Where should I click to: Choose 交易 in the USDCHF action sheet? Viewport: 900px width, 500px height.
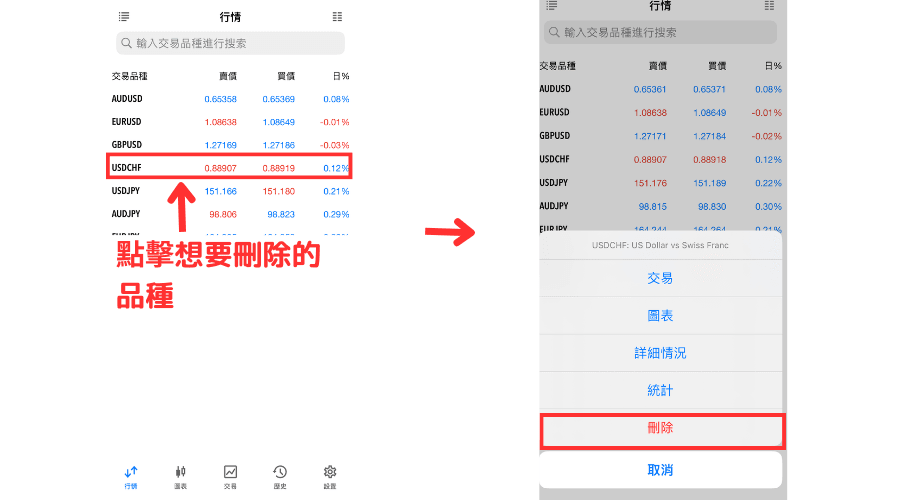(x=660, y=278)
